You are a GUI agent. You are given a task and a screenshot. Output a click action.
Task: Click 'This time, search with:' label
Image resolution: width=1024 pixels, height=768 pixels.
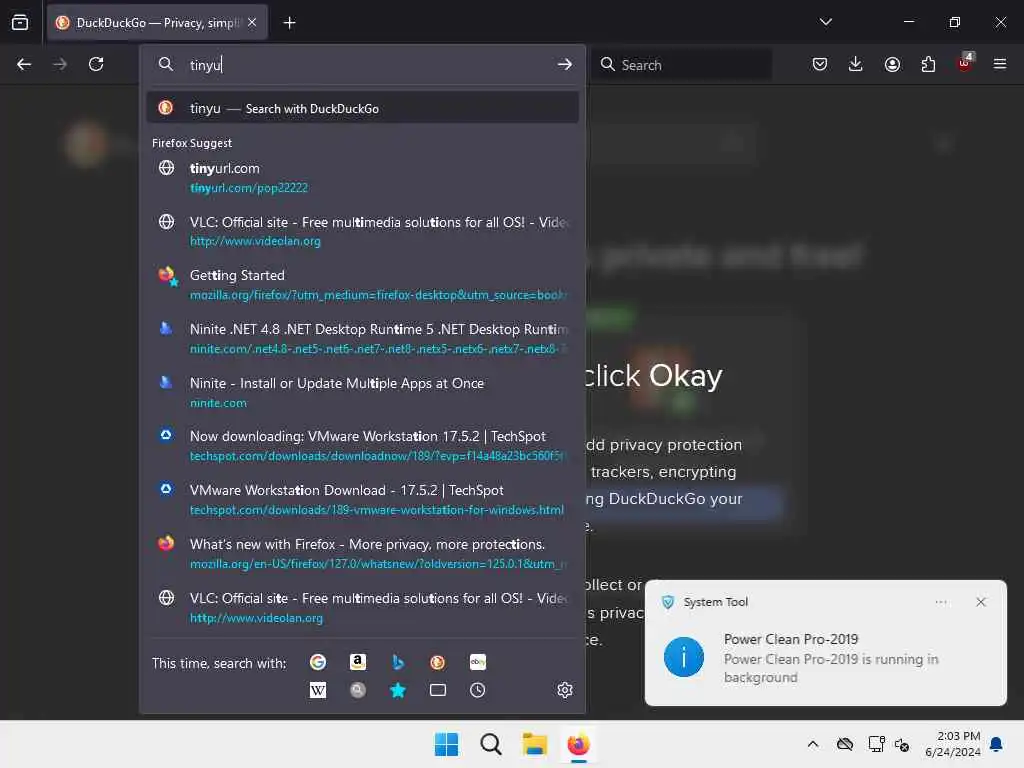point(219,663)
